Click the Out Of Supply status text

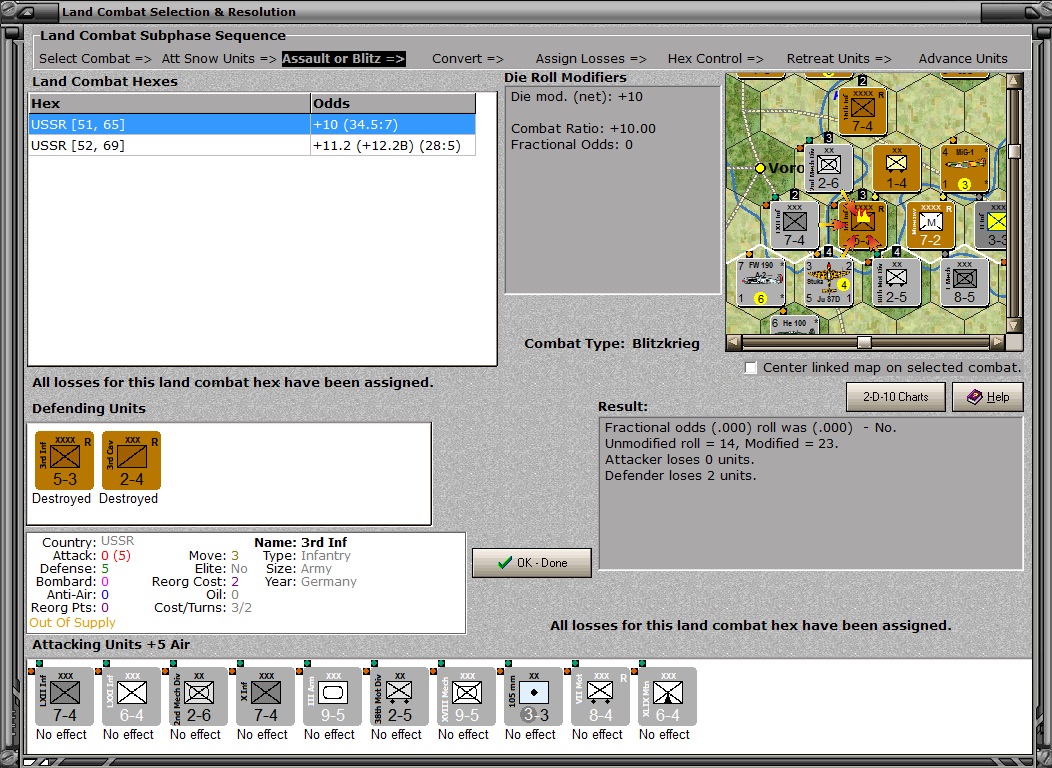[72, 622]
